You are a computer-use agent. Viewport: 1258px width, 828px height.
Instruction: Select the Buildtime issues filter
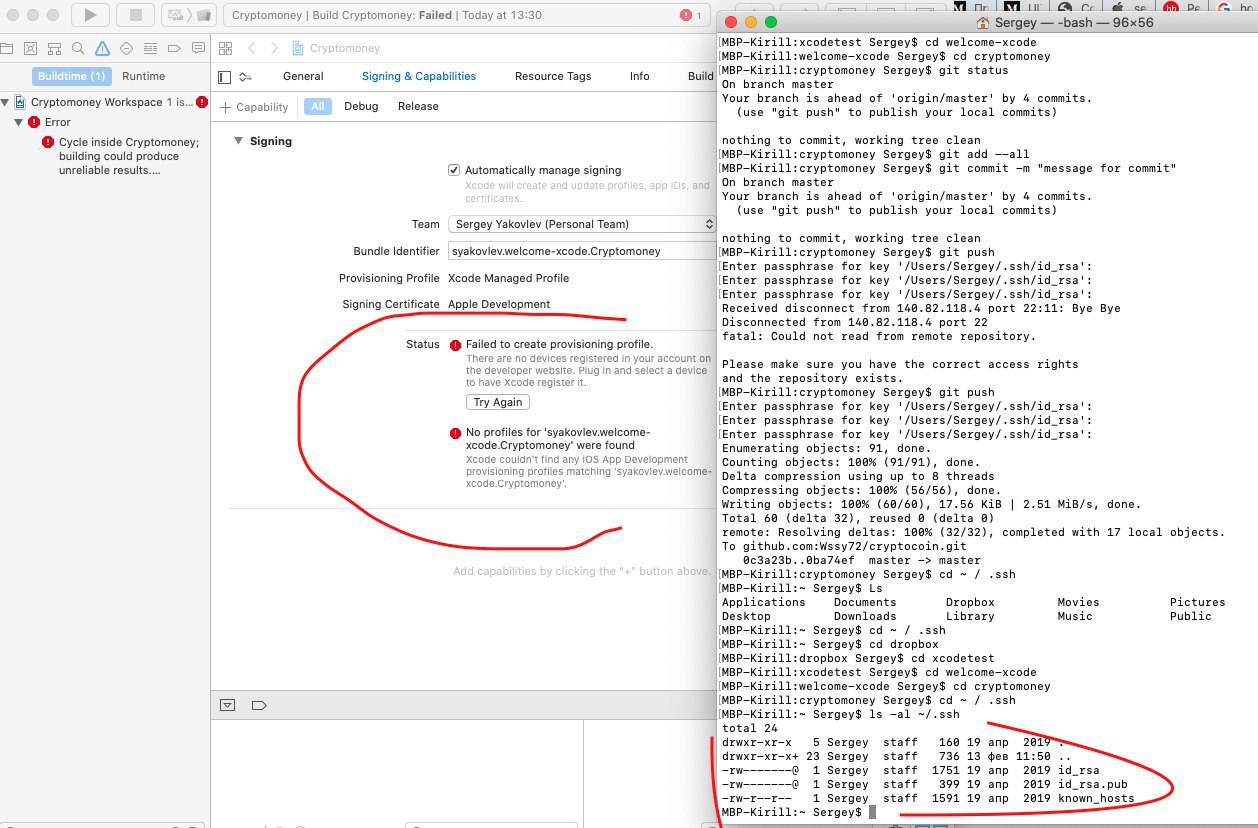click(71, 76)
